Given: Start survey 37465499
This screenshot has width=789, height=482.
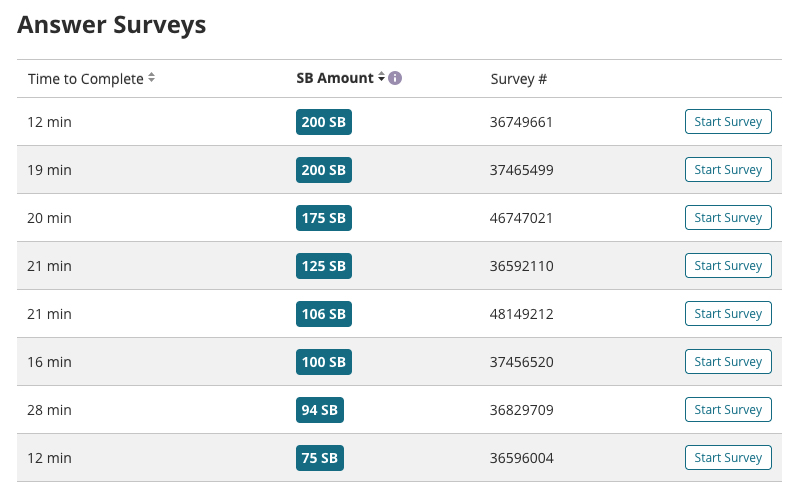Looking at the screenshot, I should pos(728,170).
